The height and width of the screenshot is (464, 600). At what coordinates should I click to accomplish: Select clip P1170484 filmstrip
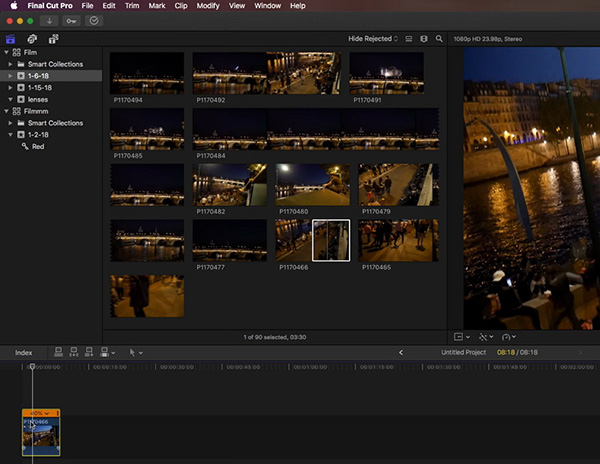(x=316, y=129)
